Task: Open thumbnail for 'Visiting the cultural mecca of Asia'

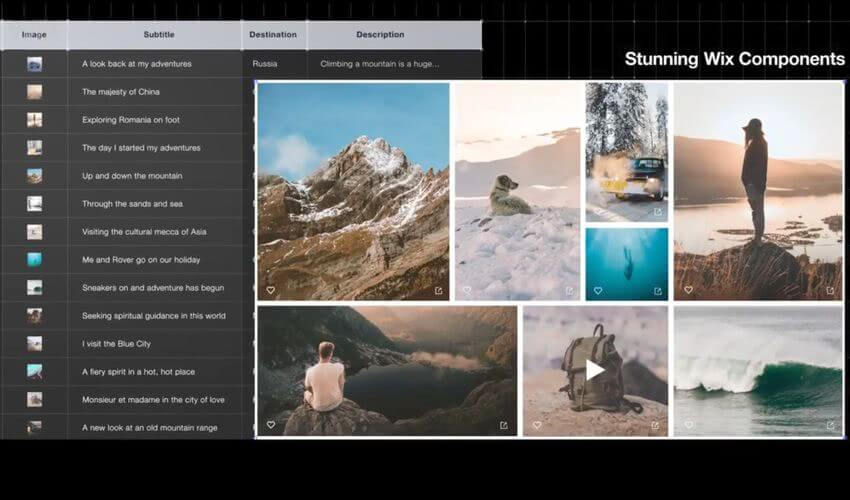Action: tap(35, 232)
